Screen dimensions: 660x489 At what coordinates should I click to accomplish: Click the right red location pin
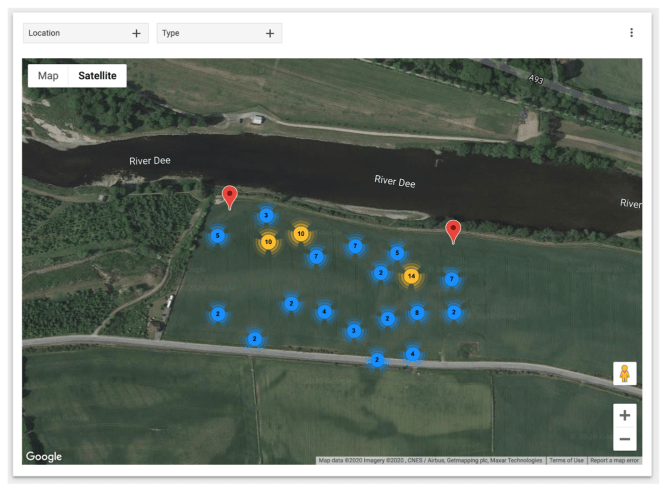click(x=453, y=232)
